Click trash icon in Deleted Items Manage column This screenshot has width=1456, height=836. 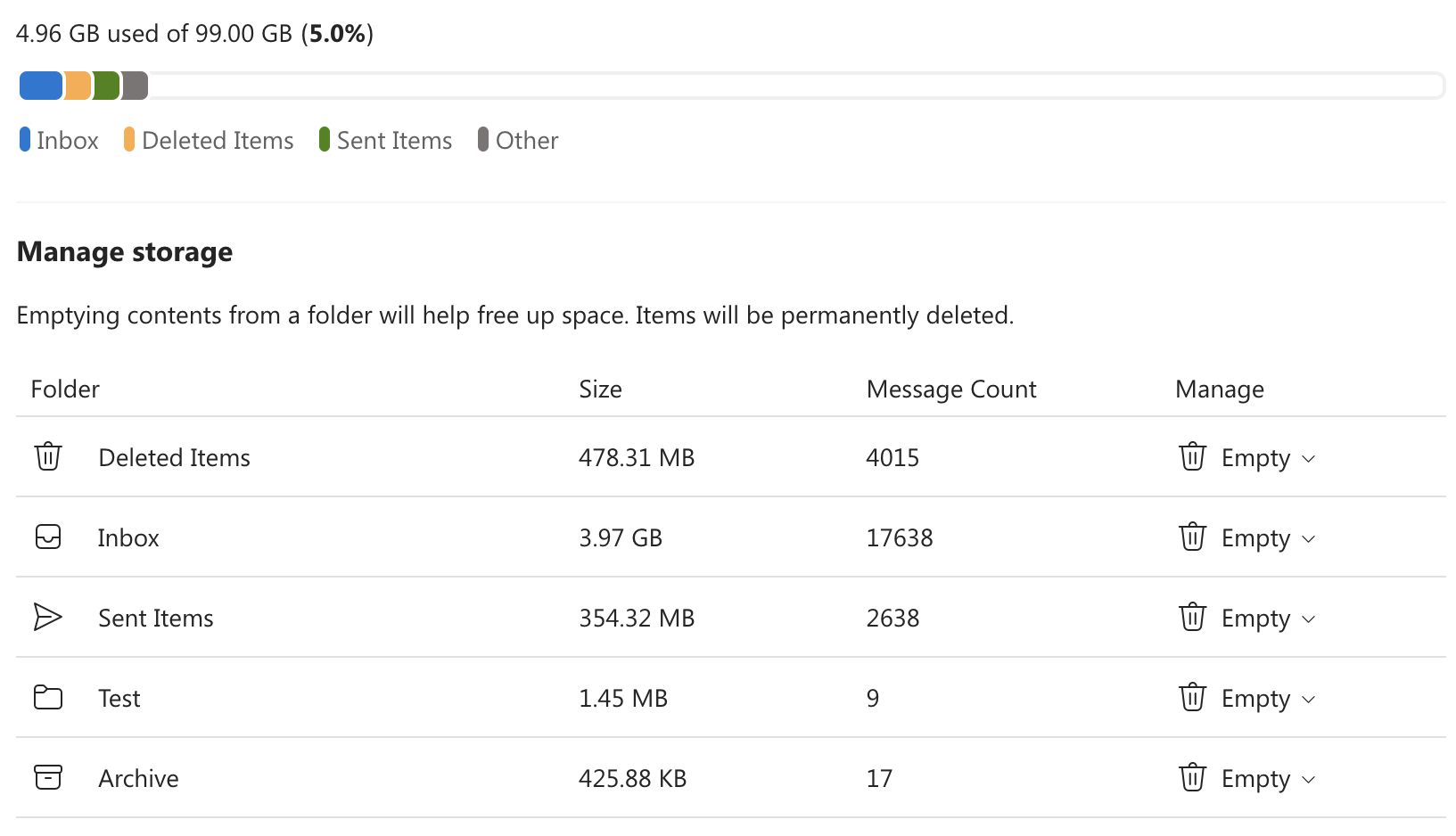(1192, 456)
